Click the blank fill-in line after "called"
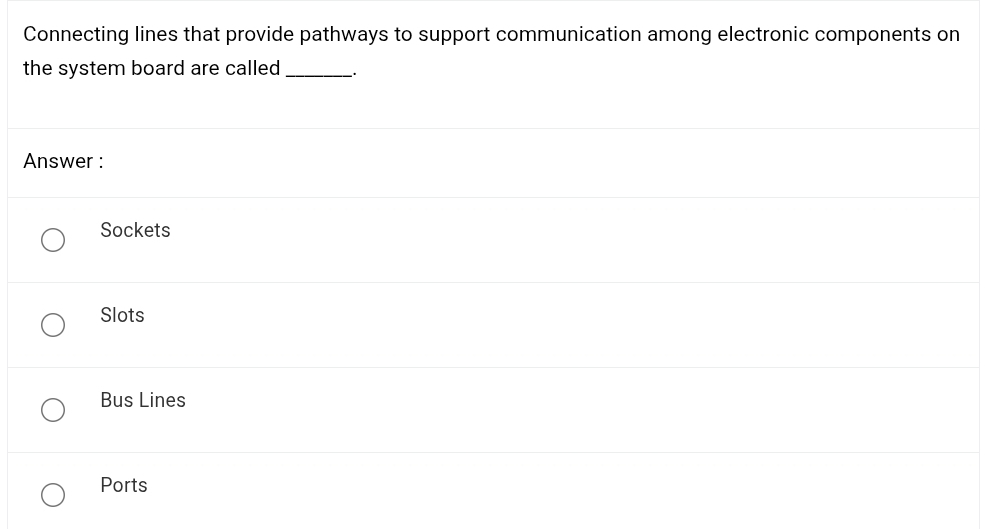This screenshot has width=985, height=529. pos(319,70)
